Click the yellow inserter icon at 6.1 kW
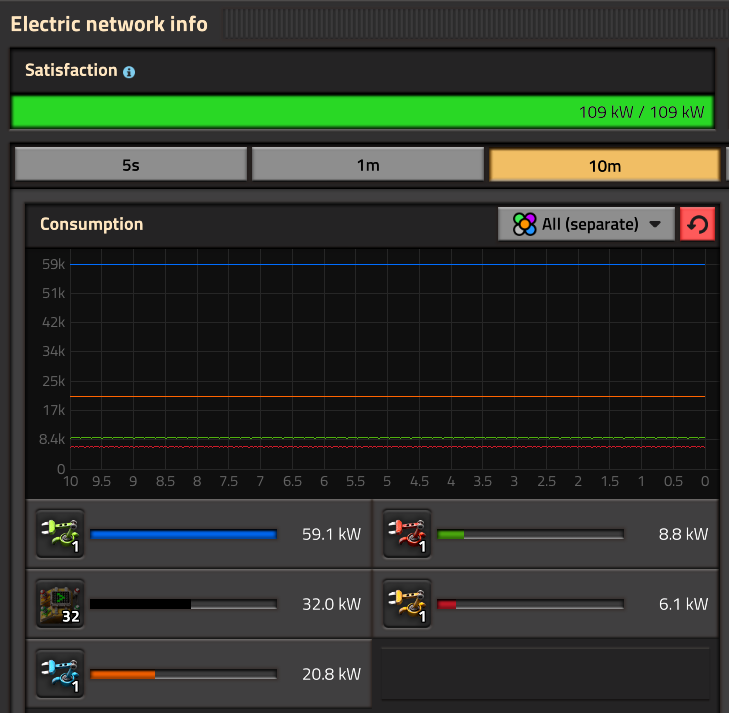The image size is (729, 713). click(x=407, y=603)
